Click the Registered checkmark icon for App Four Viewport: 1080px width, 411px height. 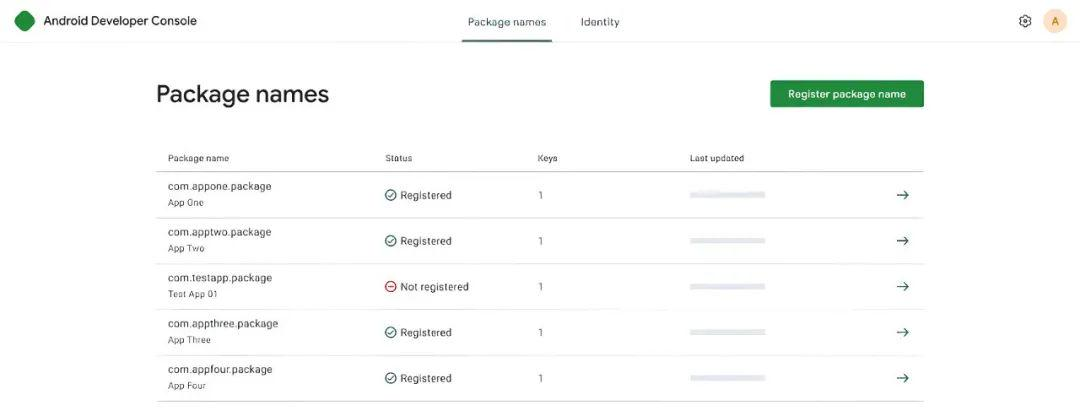391,378
